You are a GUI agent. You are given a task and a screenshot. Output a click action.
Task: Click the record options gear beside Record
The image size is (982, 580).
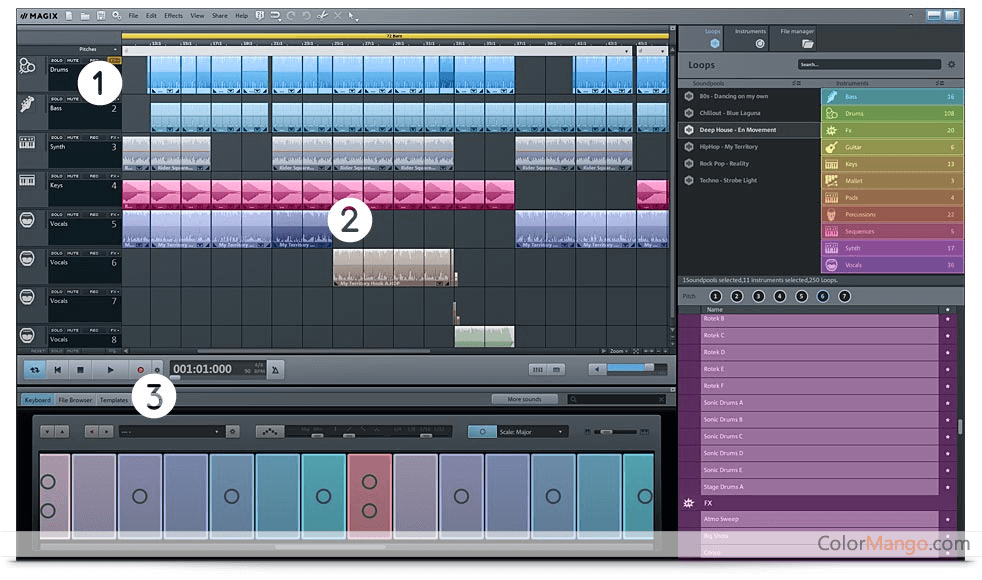[x=157, y=370]
